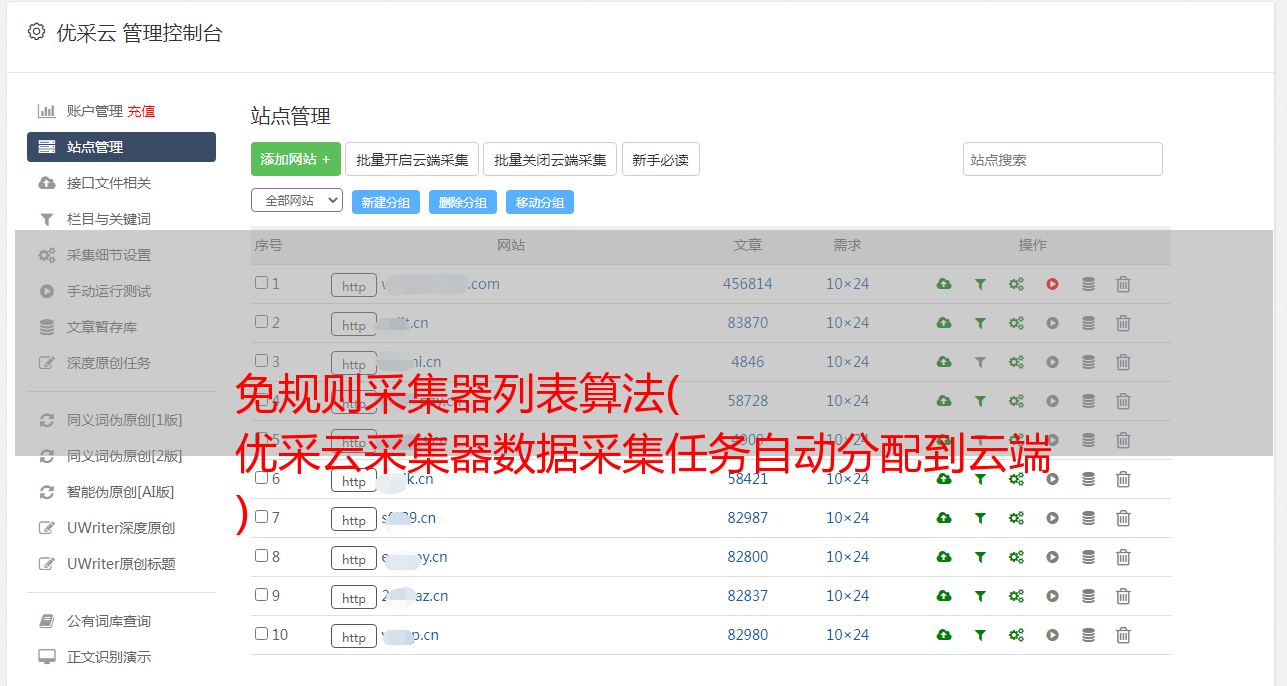Check the checkbox for row 2

pyautogui.click(x=261, y=322)
